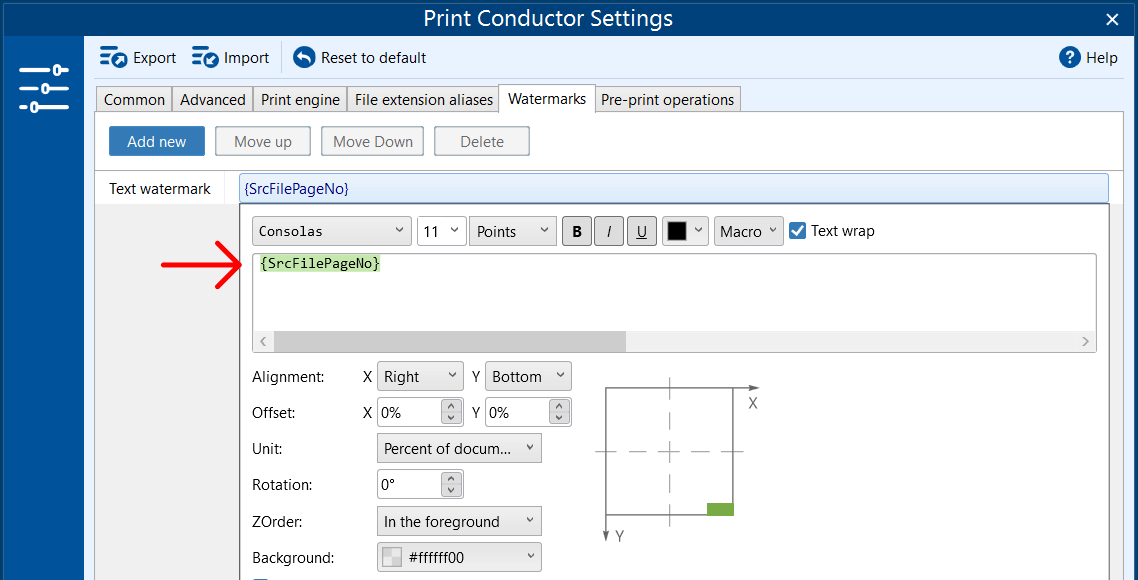Click the settings sliders icon in sidebar
This screenshot has width=1138, height=580.
point(43,88)
